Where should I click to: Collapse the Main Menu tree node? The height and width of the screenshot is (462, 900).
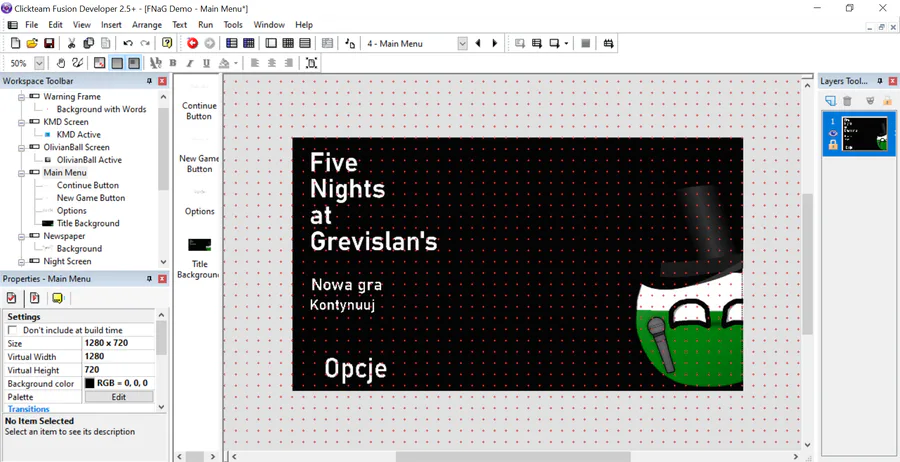click(21, 173)
